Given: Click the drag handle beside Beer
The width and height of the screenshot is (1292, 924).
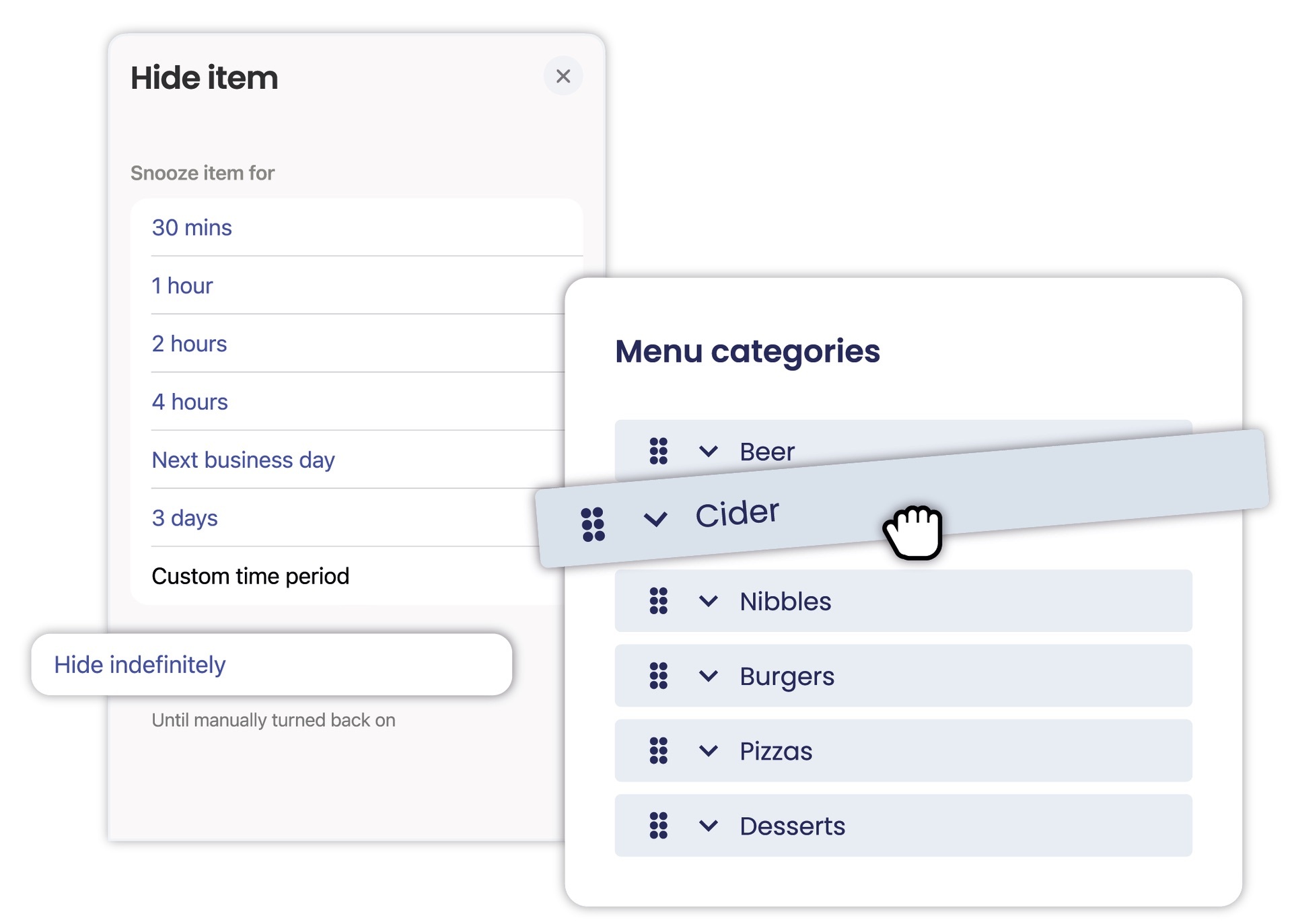Looking at the screenshot, I should pyautogui.click(x=658, y=451).
